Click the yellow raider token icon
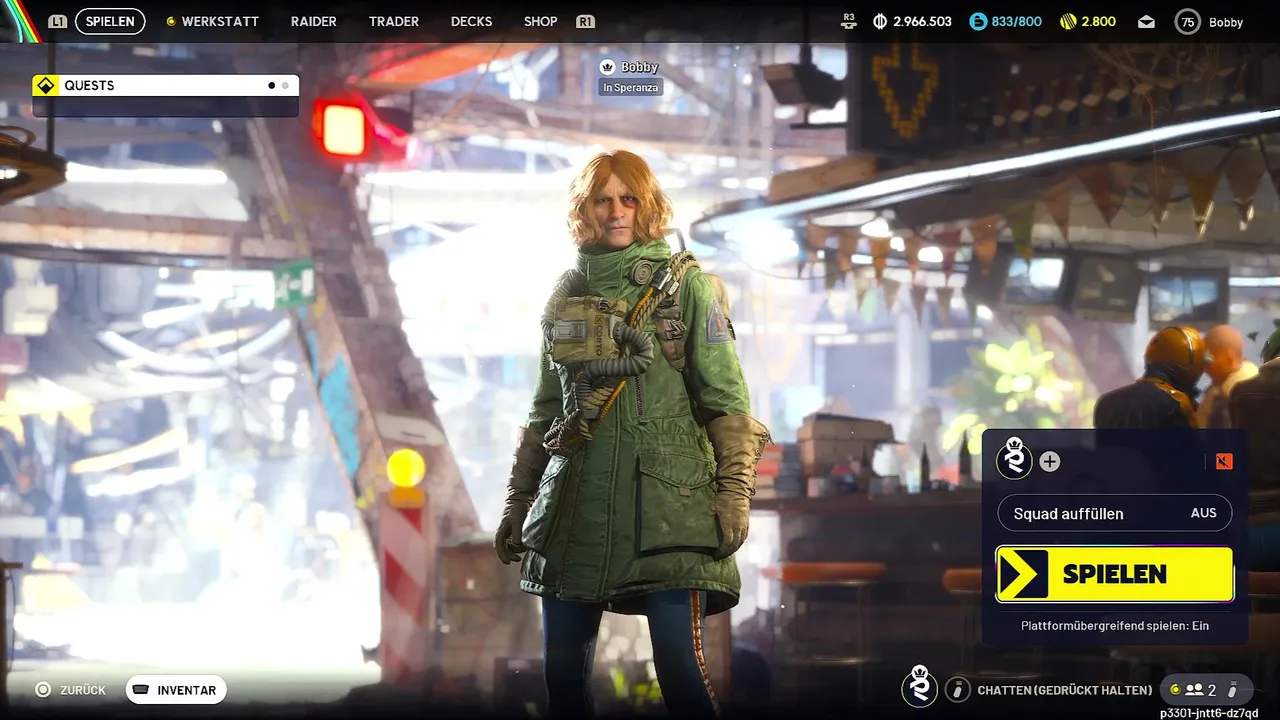1280x720 pixels. pos(1068,21)
